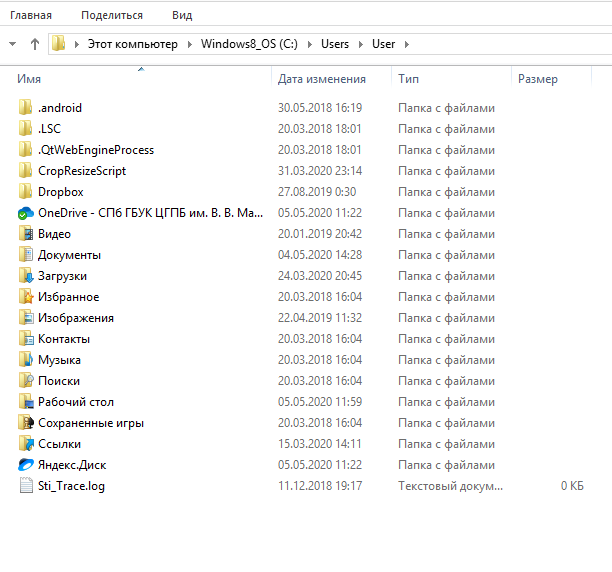Viewport: 612px width, 572px height.
Task: Select the .android folder name
Action: click(60, 108)
